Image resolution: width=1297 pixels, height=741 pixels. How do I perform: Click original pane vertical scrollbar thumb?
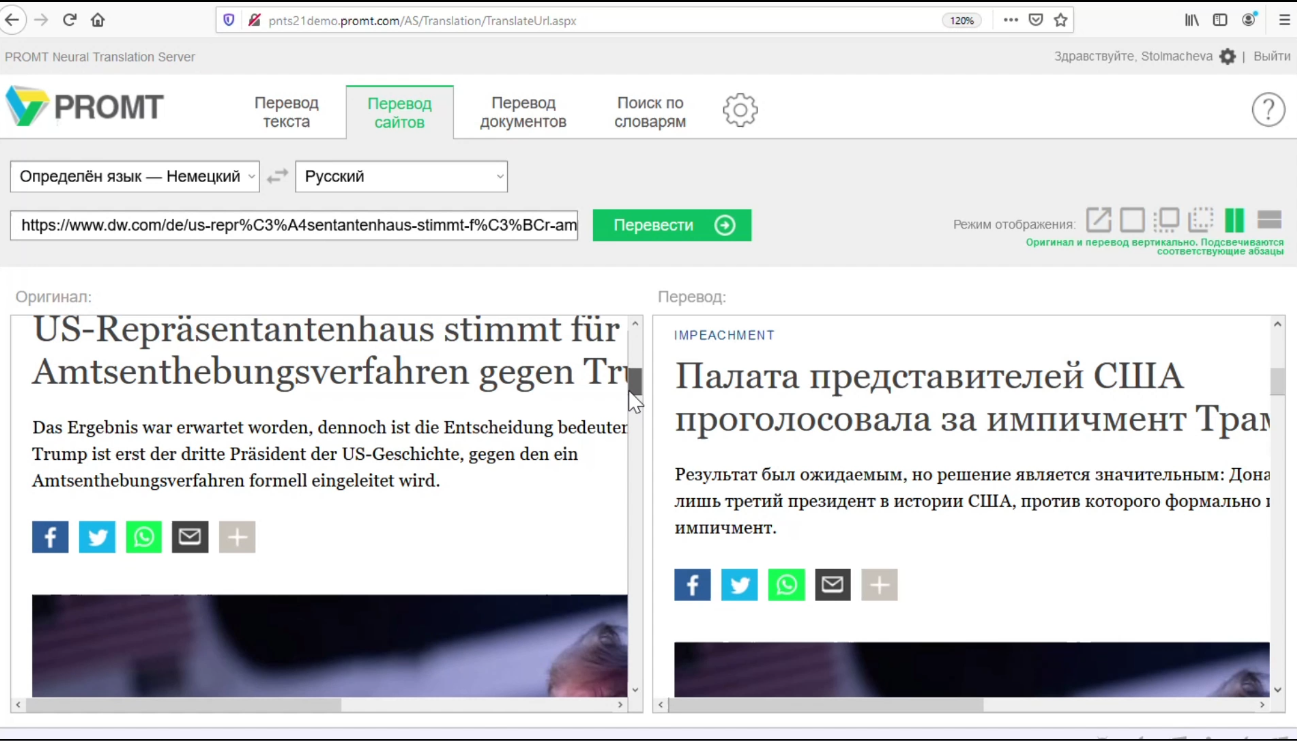[635, 381]
